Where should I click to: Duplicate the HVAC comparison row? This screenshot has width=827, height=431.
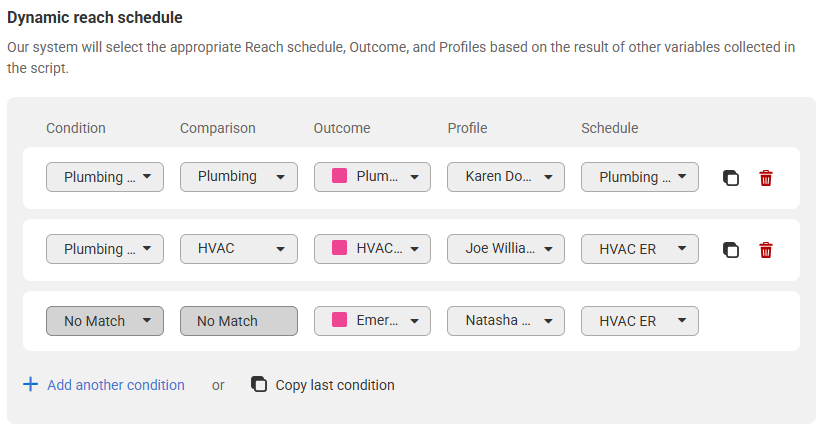click(x=731, y=250)
